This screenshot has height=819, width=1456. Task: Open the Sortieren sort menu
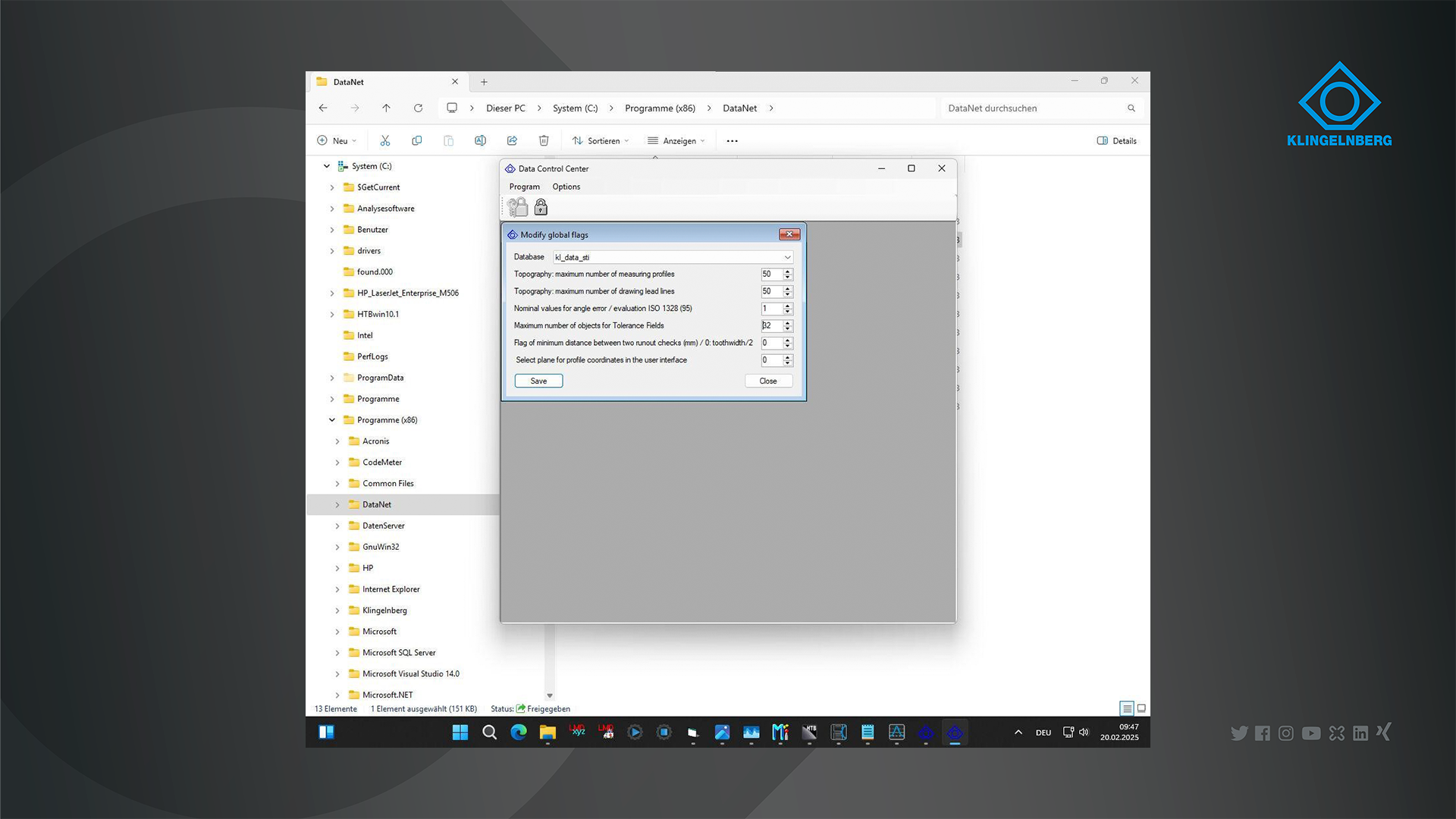tap(601, 141)
